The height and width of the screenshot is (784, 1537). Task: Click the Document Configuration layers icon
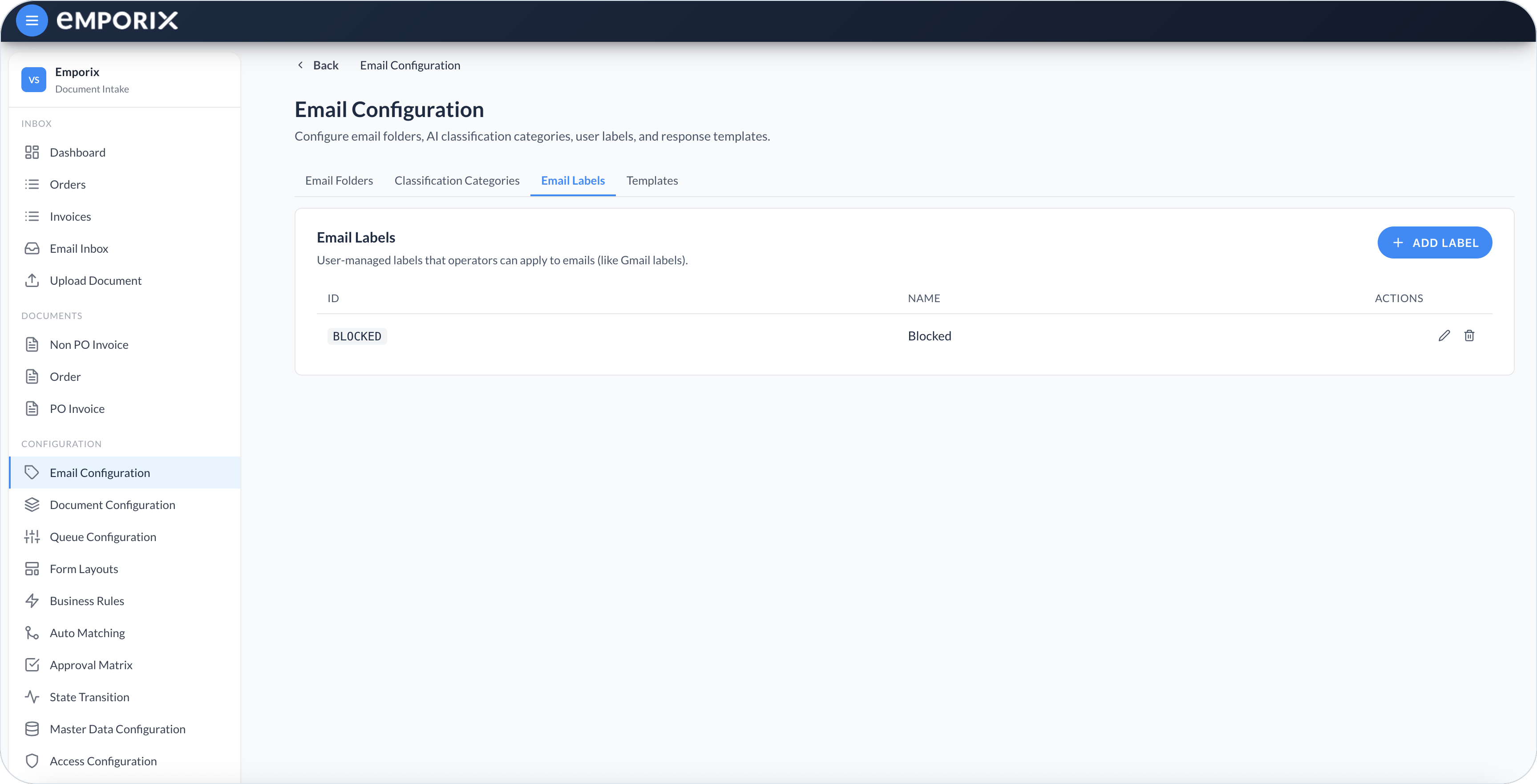[x=32, y=505]
